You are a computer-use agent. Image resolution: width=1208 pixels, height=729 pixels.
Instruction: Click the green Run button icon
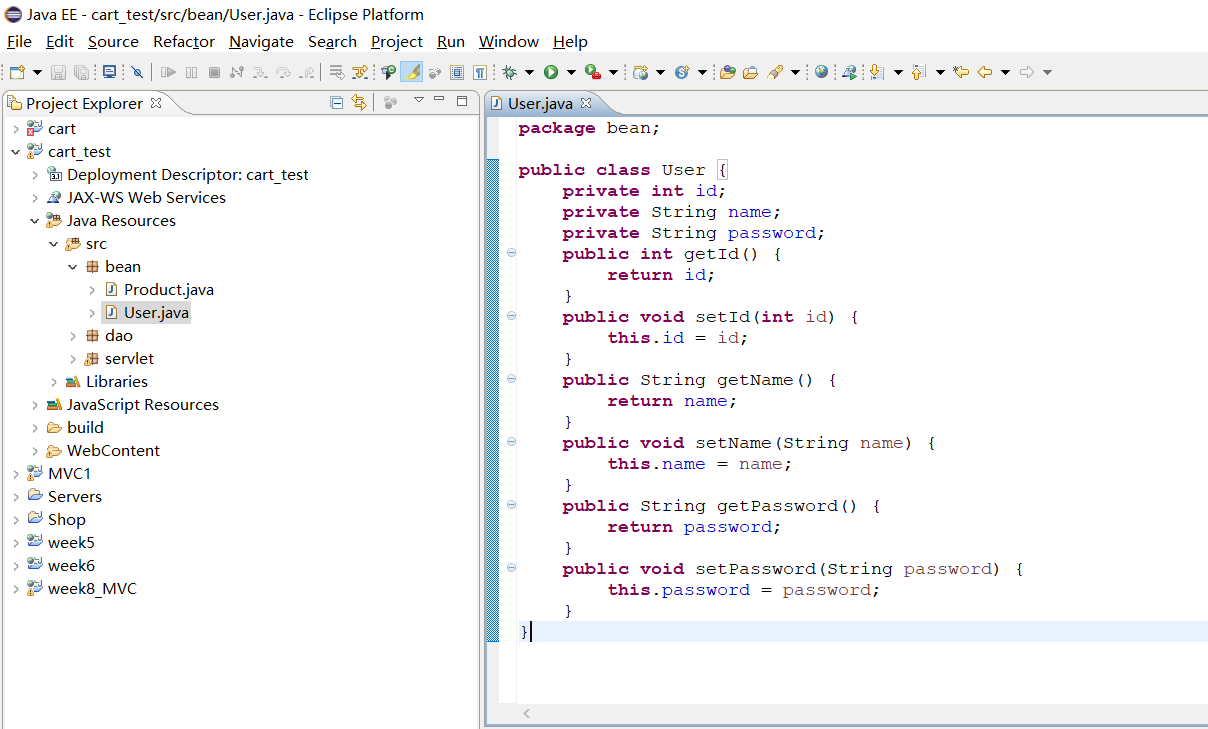(551, 72)
